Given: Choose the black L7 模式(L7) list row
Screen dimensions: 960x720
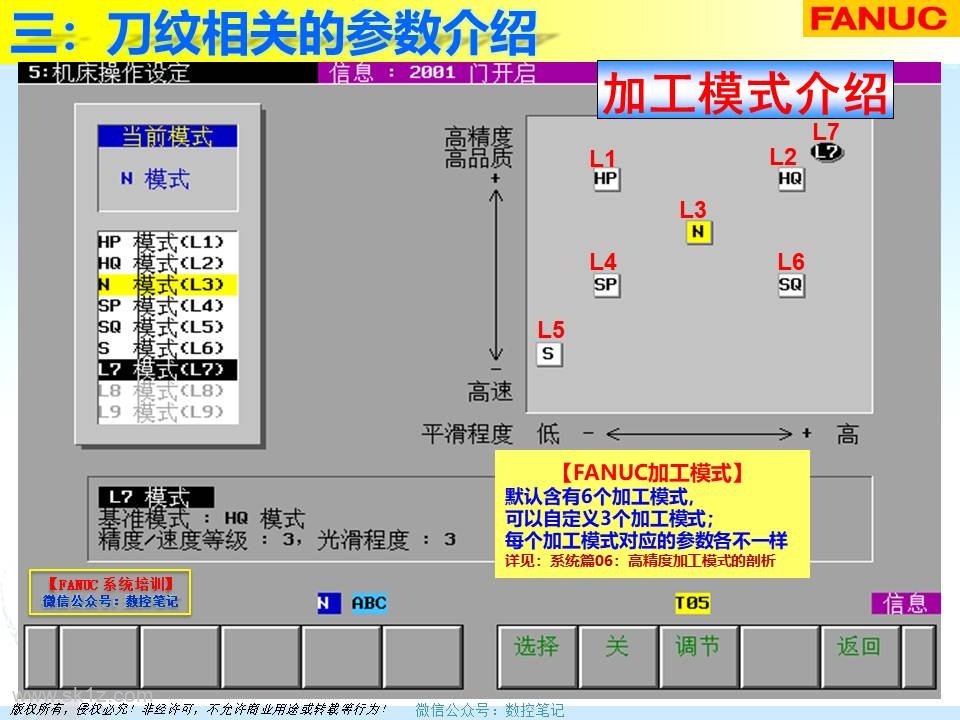Looking at the screenshot, I should 167,370.
